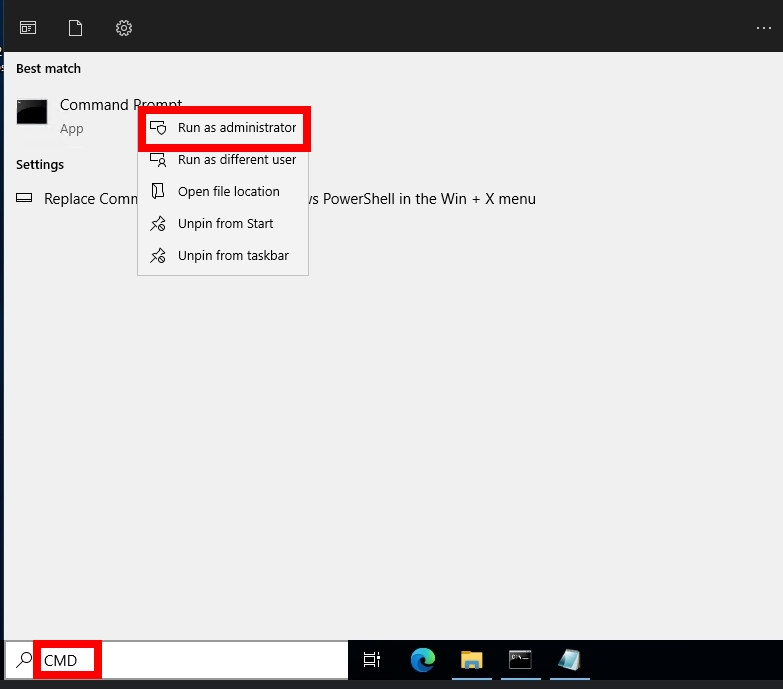Choose Run as different user
The image size is (783, 689).
(x=223, y=160)
